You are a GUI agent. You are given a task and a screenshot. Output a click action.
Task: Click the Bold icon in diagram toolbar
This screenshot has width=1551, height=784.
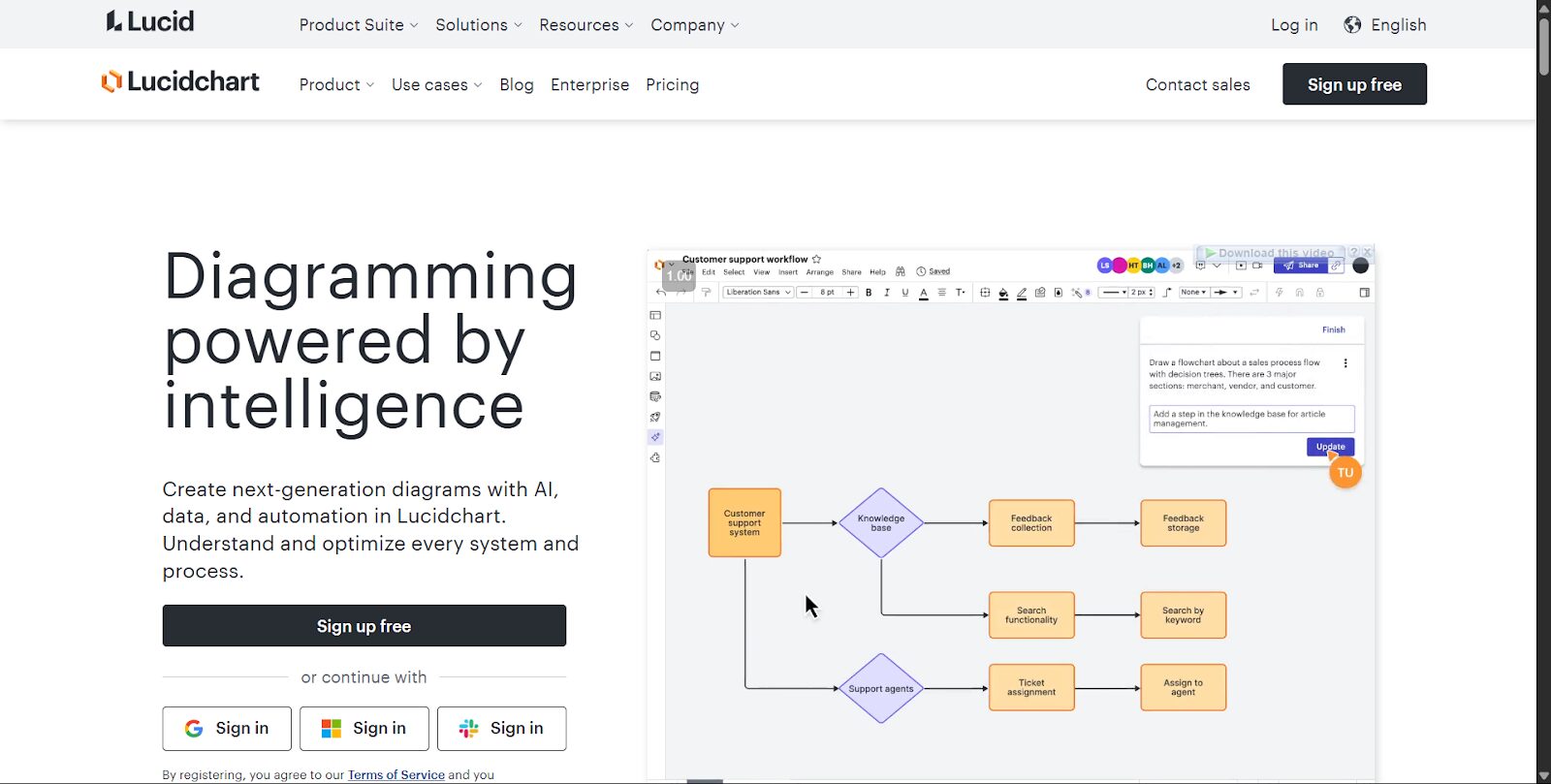pos(869,293)
